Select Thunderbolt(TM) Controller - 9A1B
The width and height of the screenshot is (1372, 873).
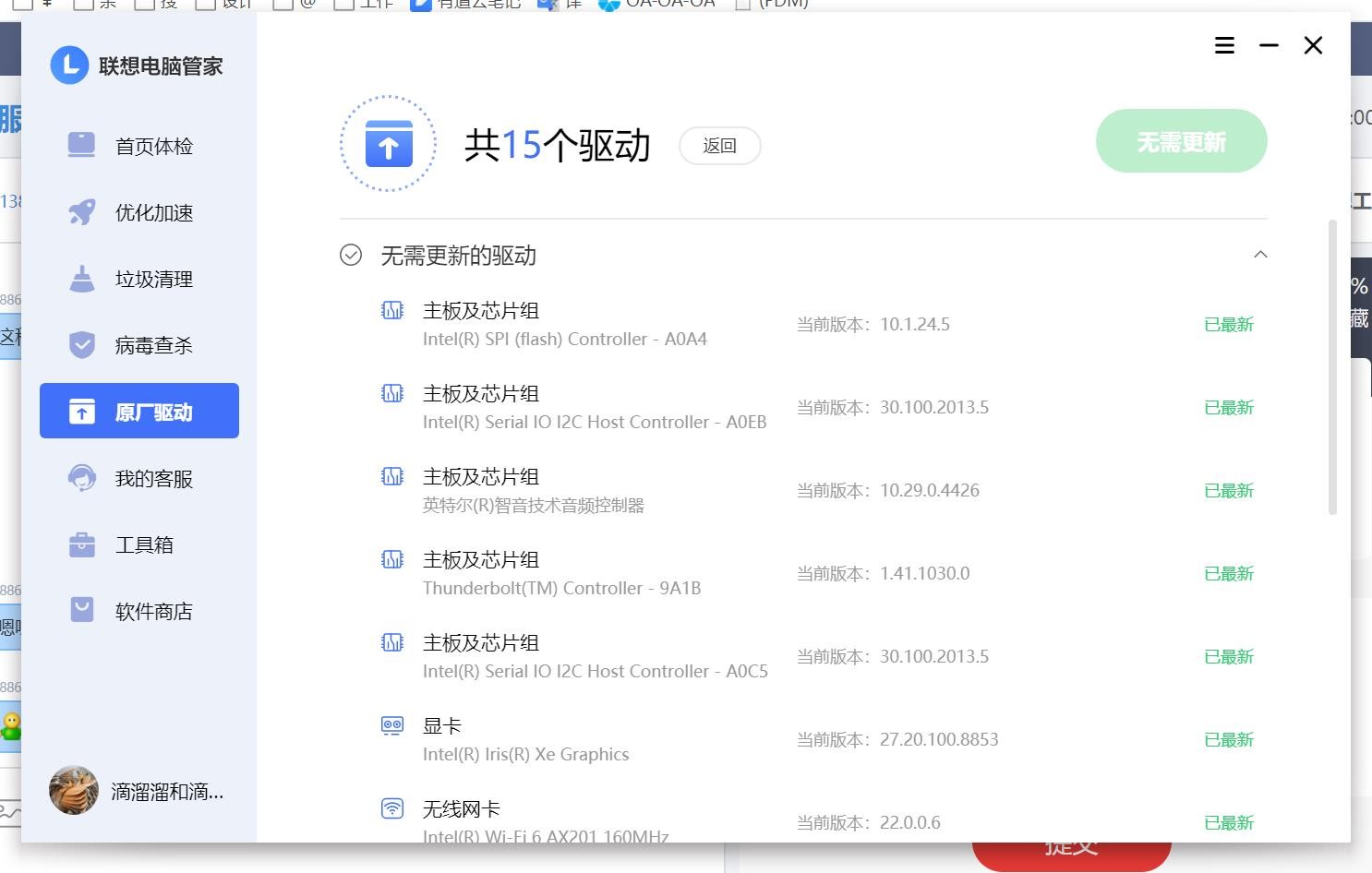[562, 588]
